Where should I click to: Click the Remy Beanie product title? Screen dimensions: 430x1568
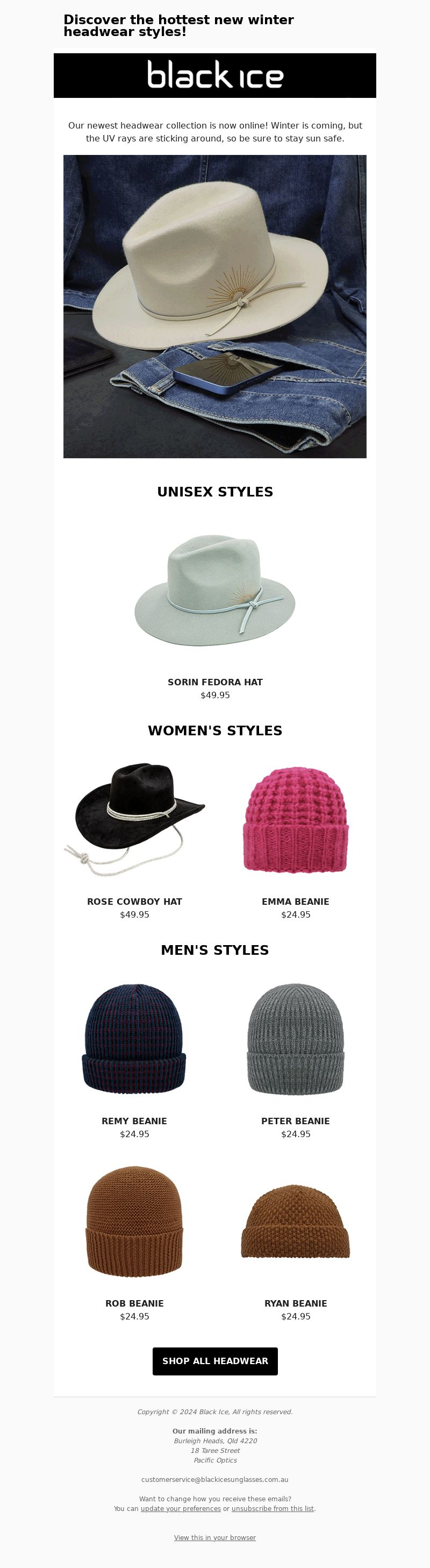point(134,1120)
